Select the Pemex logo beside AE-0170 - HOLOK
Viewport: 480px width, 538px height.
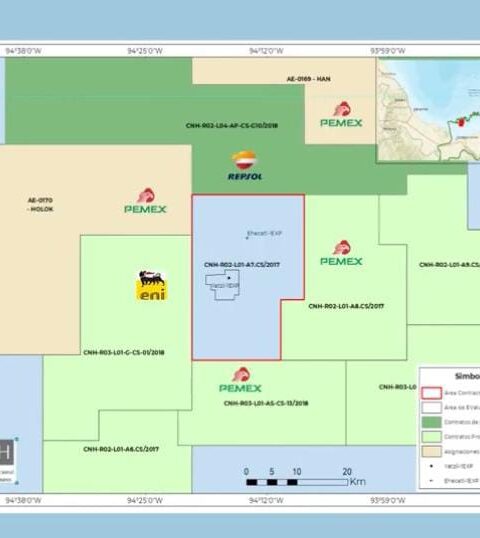(x=145, y=201)
